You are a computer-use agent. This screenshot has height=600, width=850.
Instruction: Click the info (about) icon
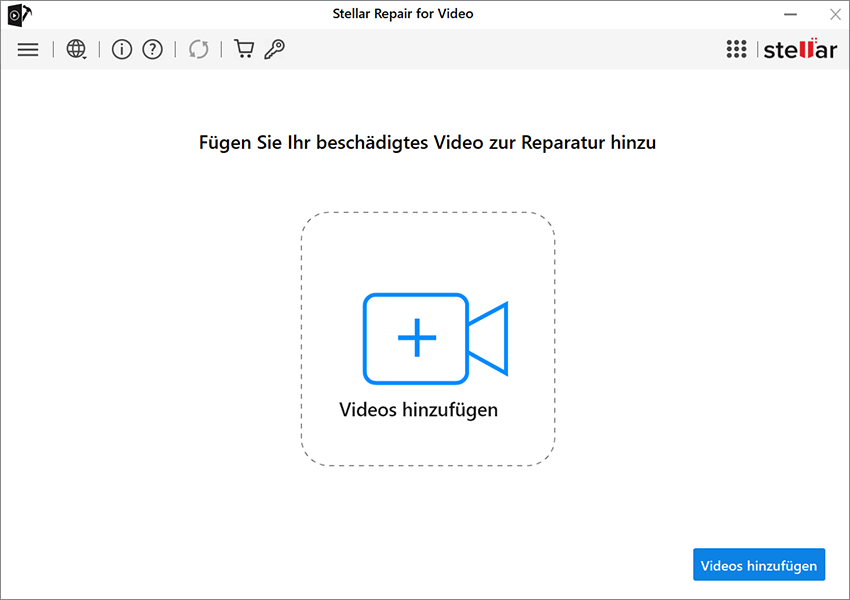point(121,49)
